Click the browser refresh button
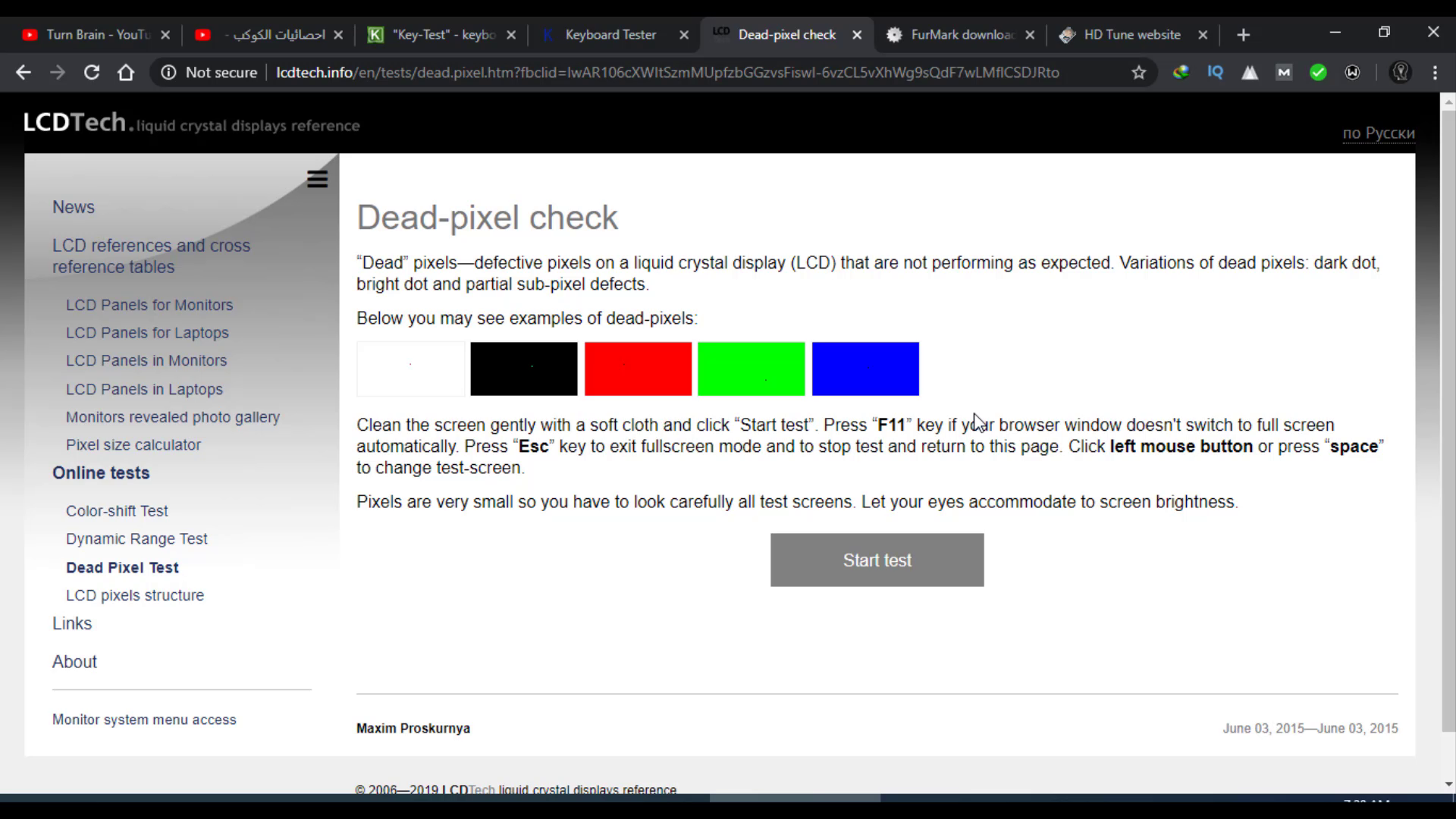Screen dimensions: 1456x819 click(91, 72)
